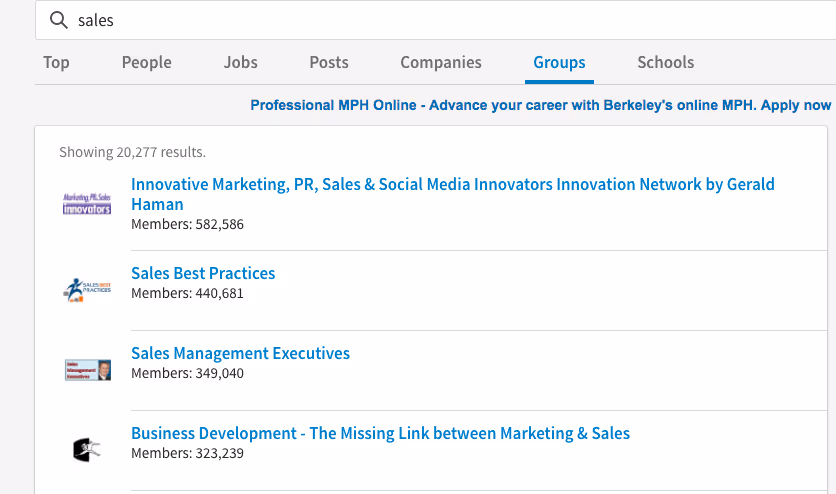Click the search field containing "sales"
Screen dimensions: 836x494
400,20
